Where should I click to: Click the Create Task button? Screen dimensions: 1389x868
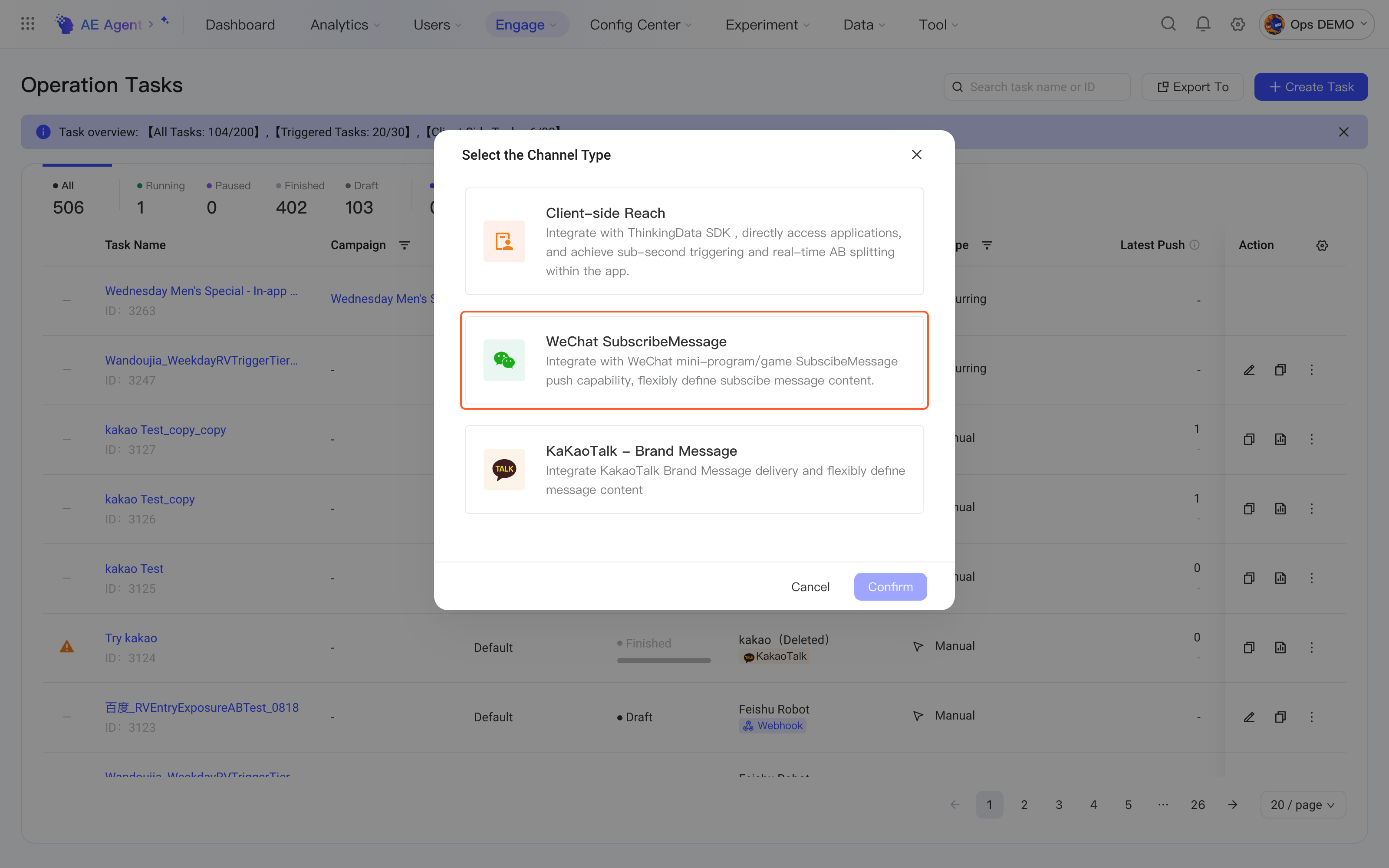(1311, 87)
